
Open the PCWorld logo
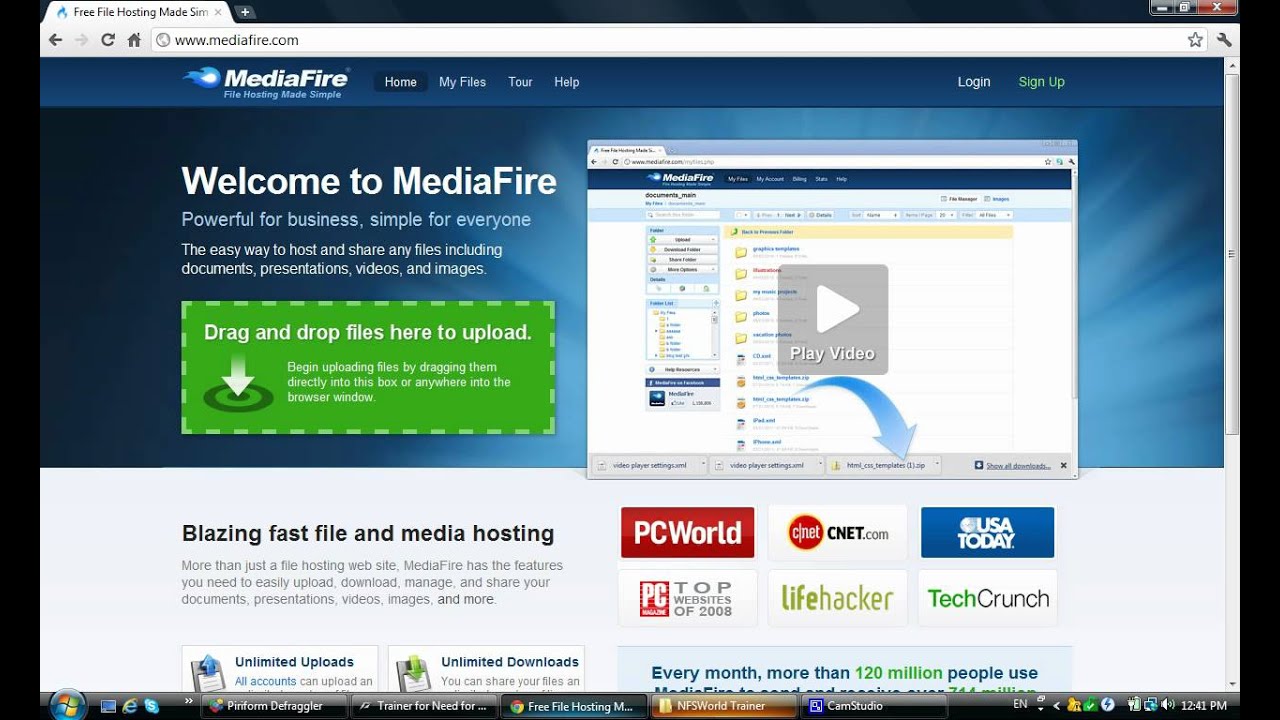coord(688,532)
